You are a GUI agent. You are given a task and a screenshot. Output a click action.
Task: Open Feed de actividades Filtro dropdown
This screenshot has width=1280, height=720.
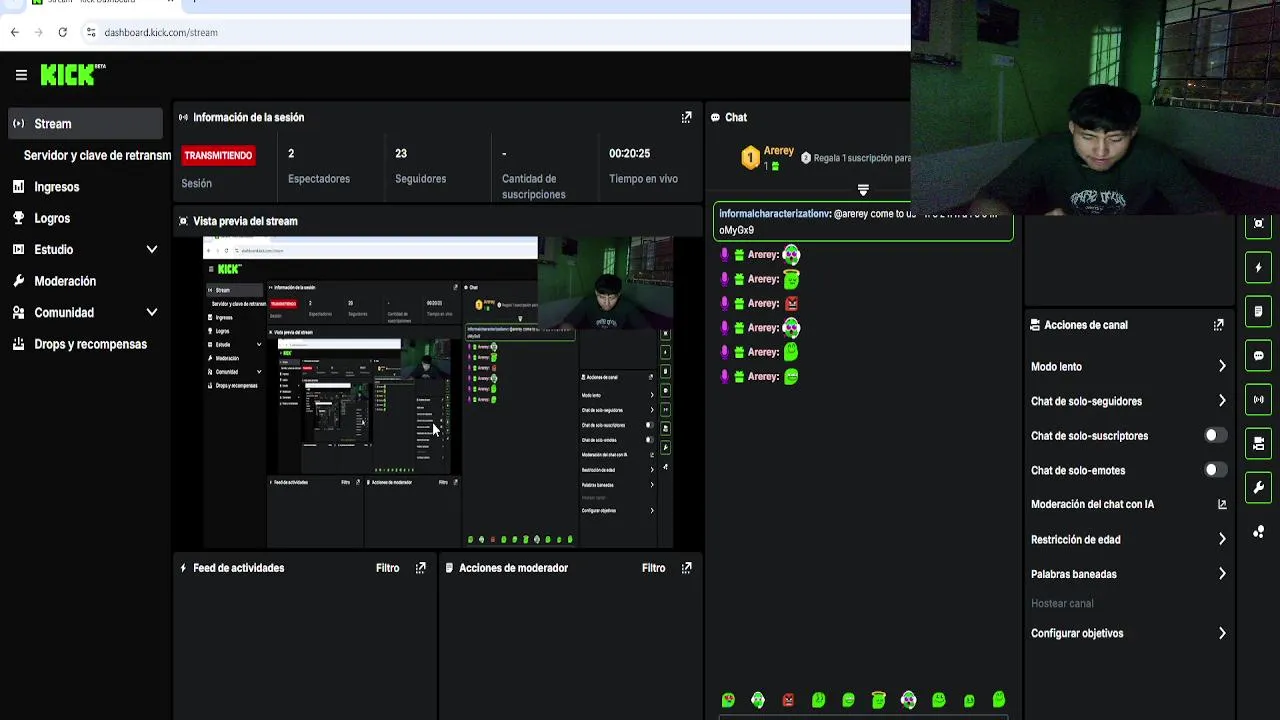point(387,568)
